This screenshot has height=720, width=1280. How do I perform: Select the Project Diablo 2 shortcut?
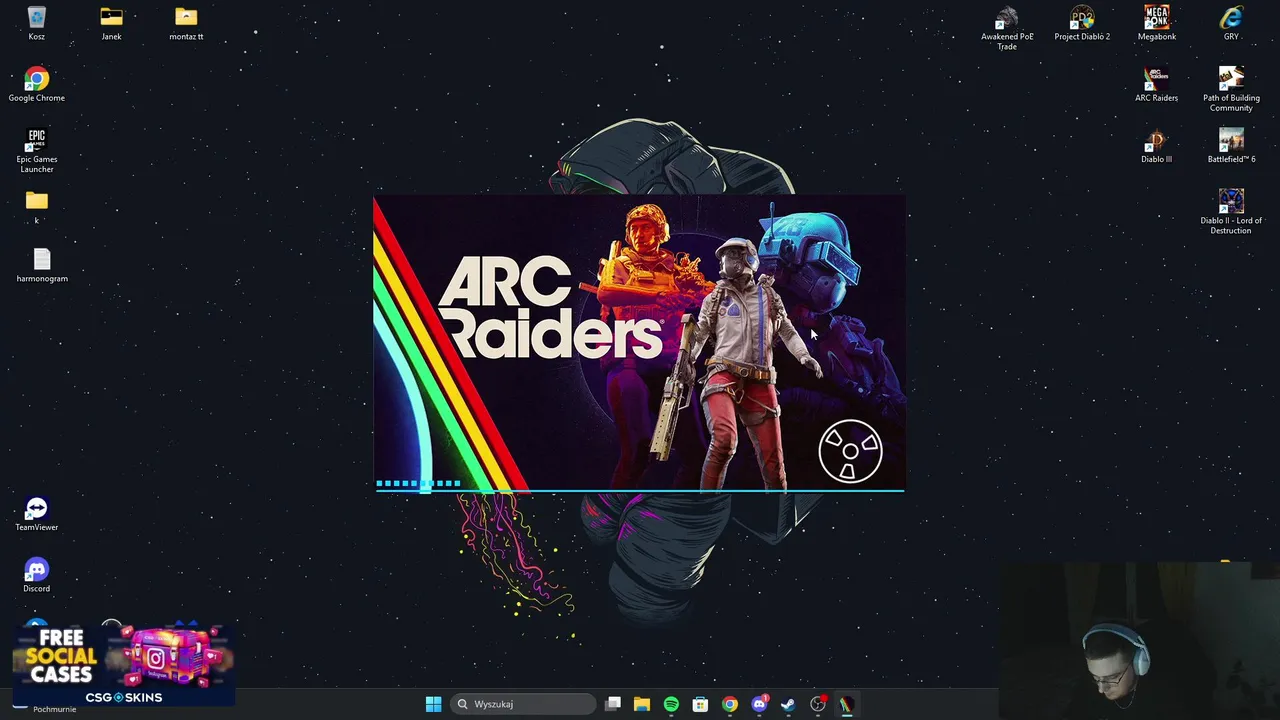point(1082,23)
